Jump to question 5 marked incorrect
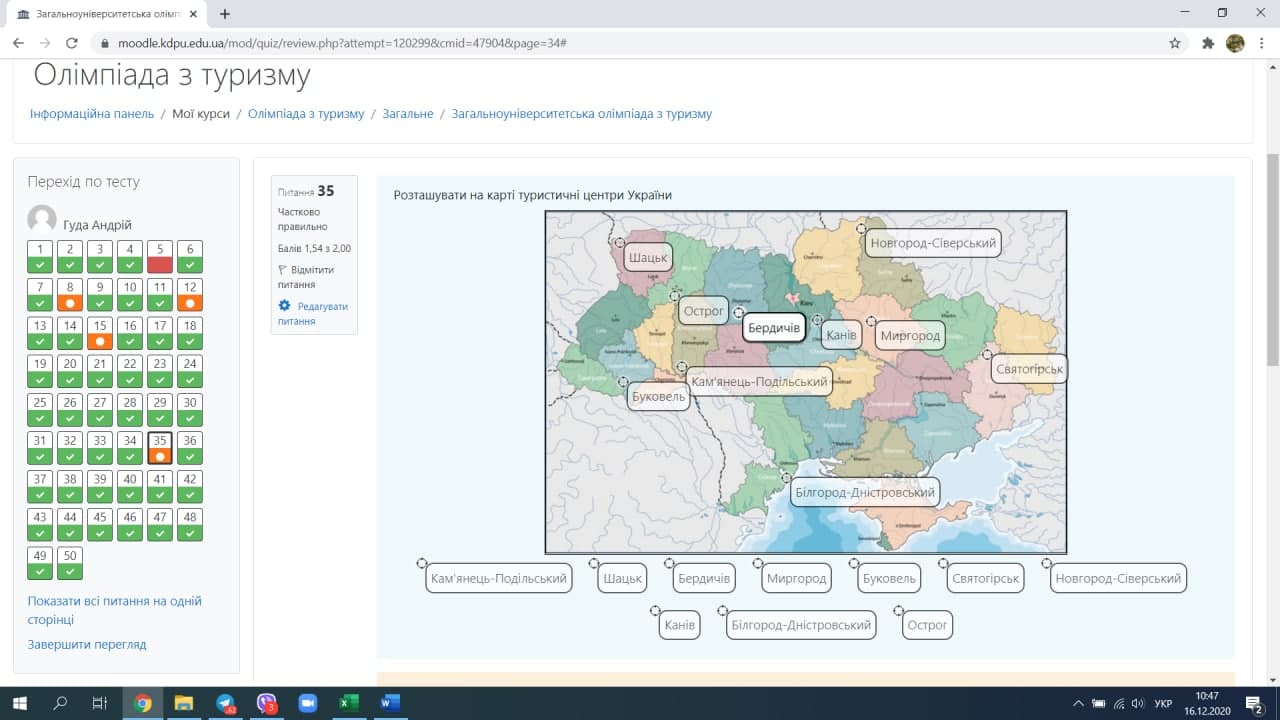Image resolution: width=1280 pixels, height=720 pixels. pyautogui.click(x=160, y=257)
